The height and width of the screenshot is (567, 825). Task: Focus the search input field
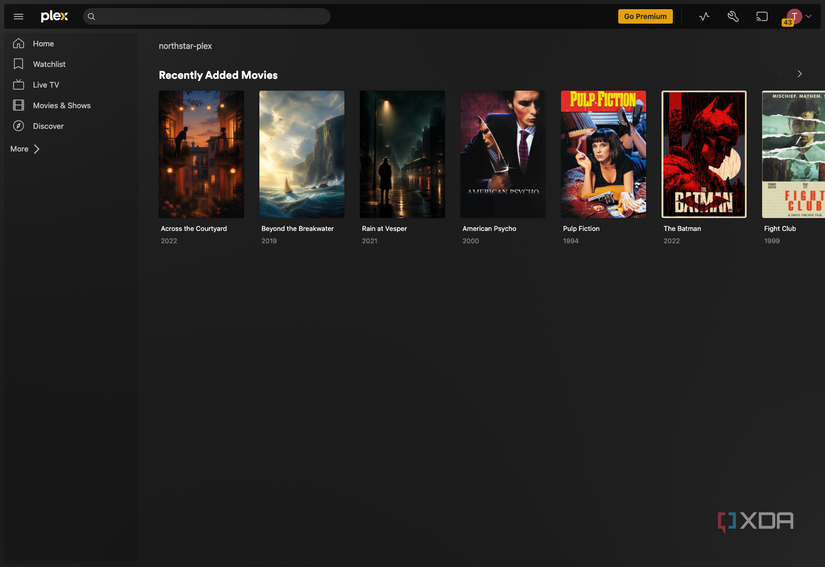(207, 16)
